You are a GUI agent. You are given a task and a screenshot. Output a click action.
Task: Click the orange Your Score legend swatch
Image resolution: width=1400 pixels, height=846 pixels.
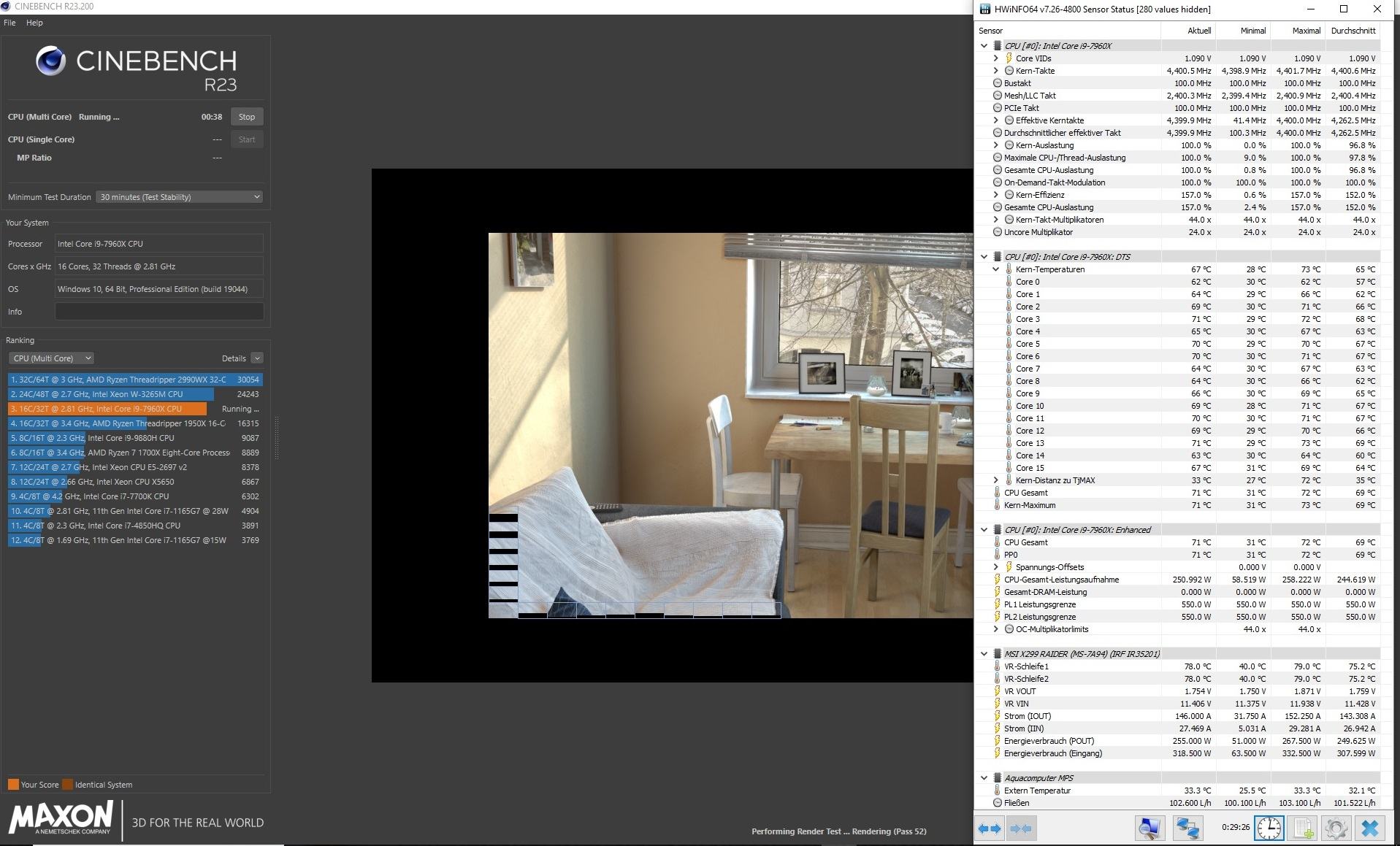(x=13, y=785)
